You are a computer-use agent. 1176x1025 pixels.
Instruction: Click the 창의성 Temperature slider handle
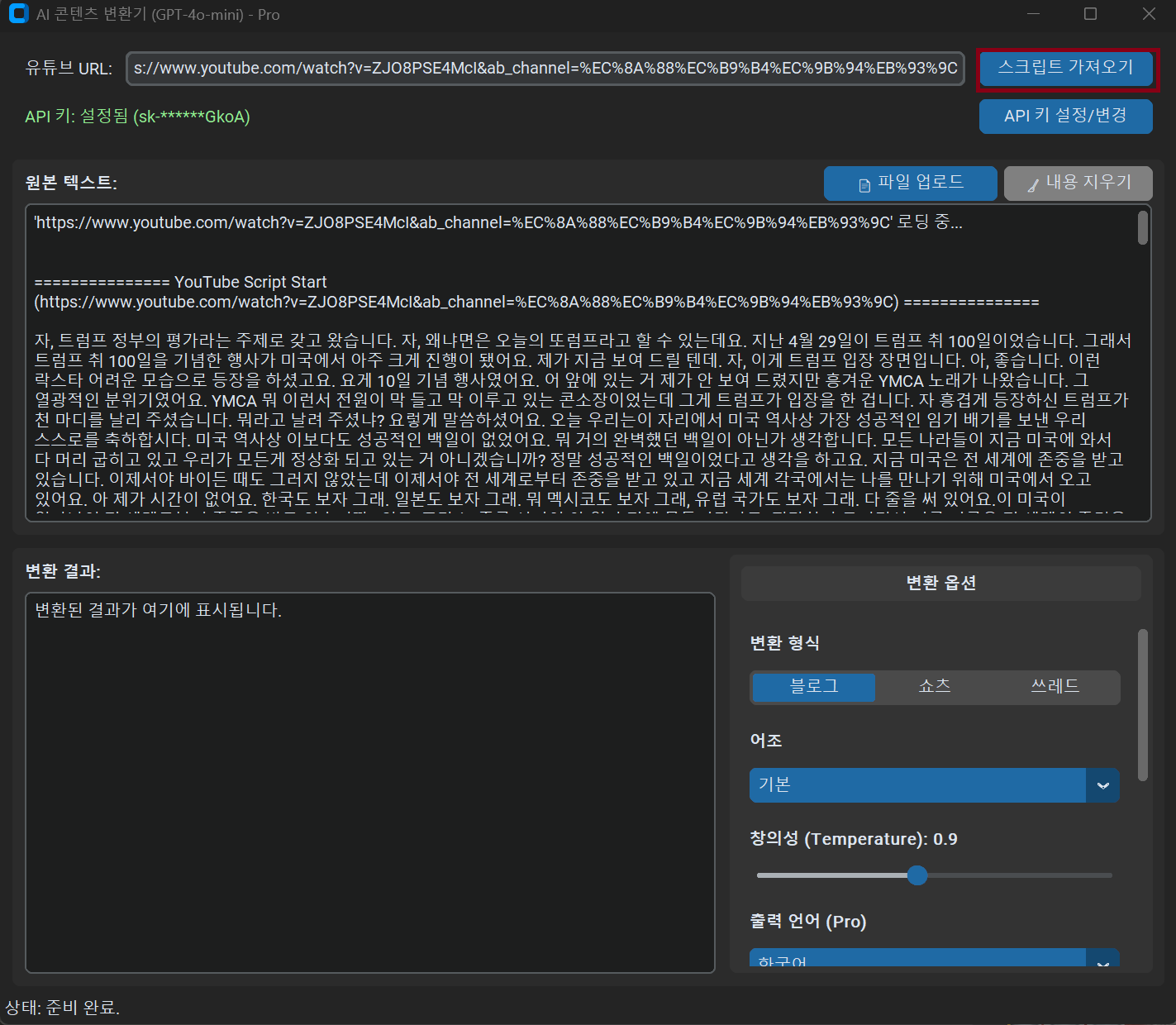click(x=917, y=875)
